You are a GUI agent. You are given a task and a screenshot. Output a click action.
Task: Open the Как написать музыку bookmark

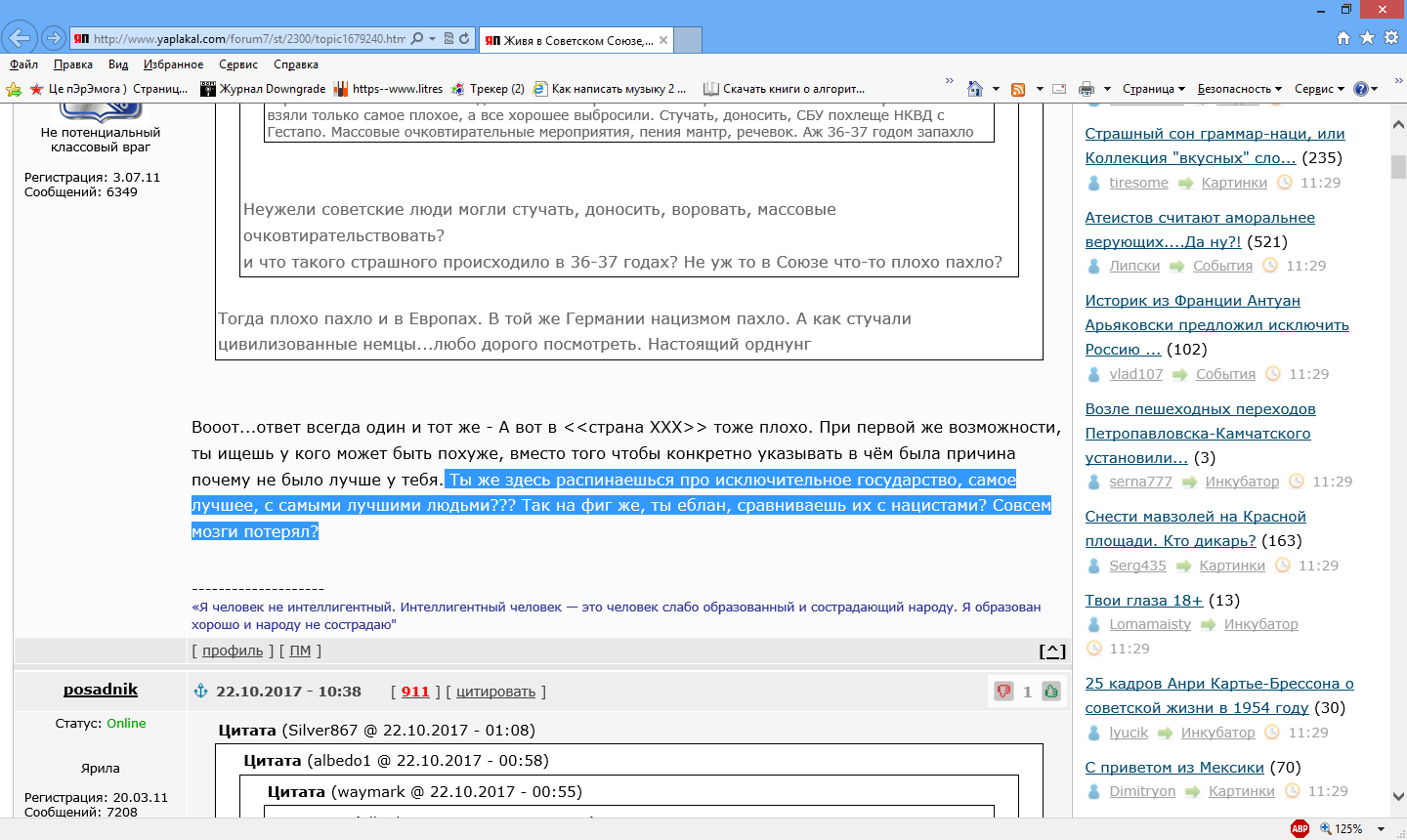609,89
